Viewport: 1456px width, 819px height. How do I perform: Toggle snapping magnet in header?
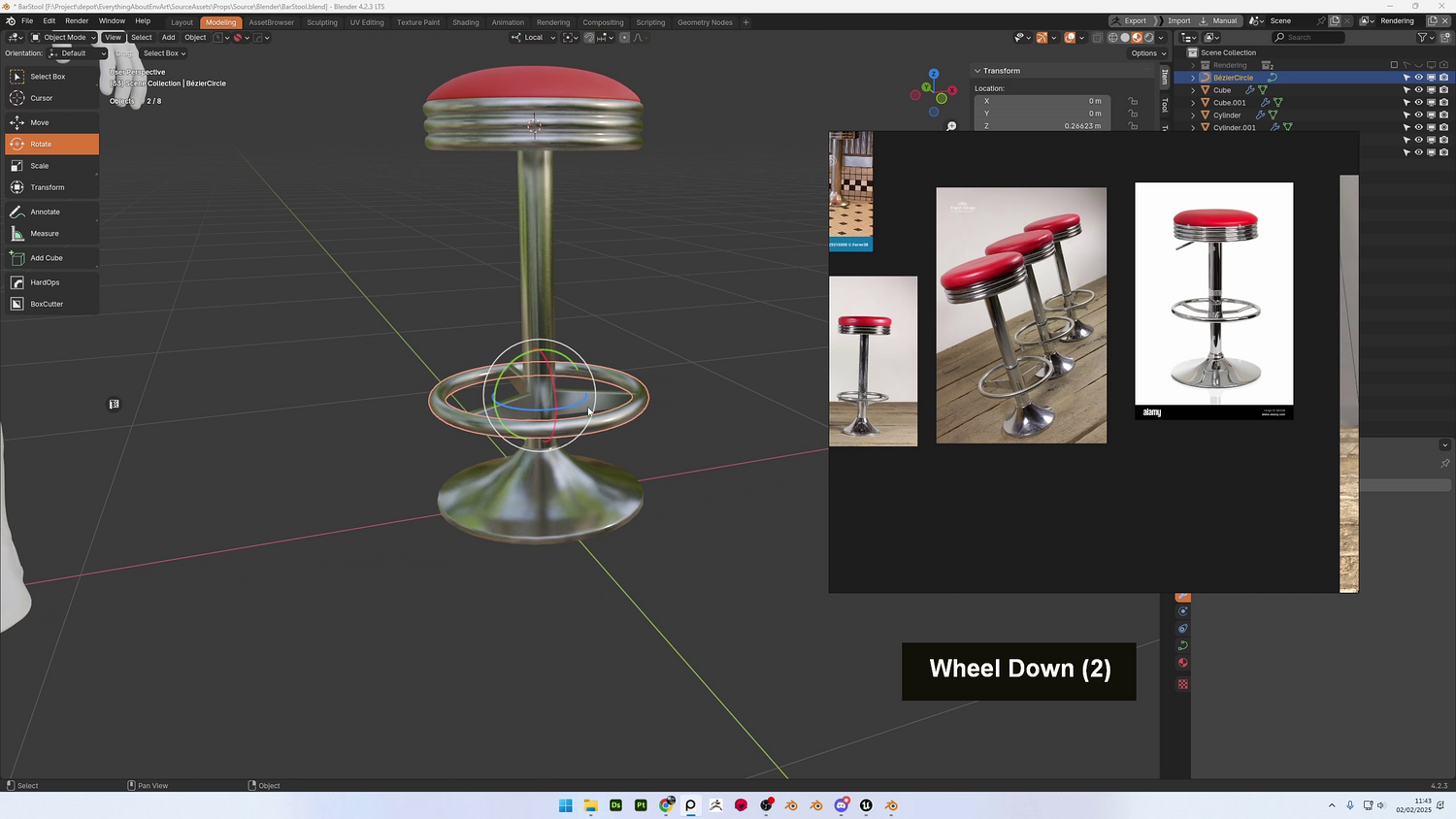[x=589, y=38]
